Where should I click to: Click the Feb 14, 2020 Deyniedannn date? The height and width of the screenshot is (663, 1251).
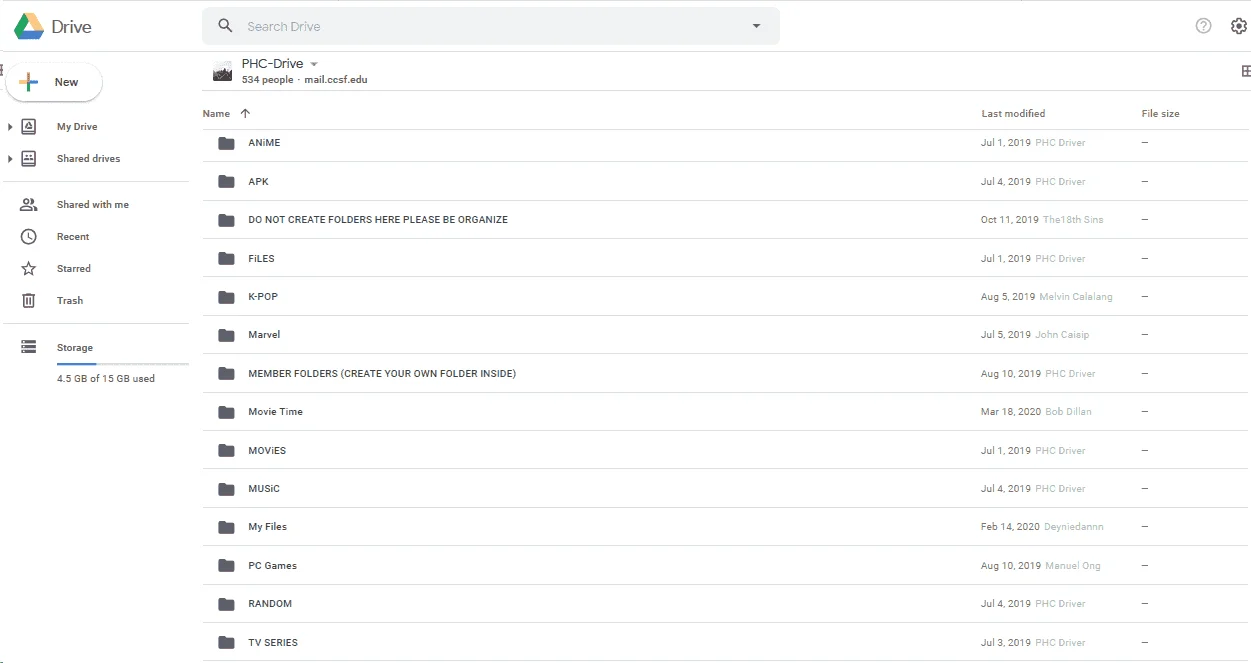coord(1042,527)
